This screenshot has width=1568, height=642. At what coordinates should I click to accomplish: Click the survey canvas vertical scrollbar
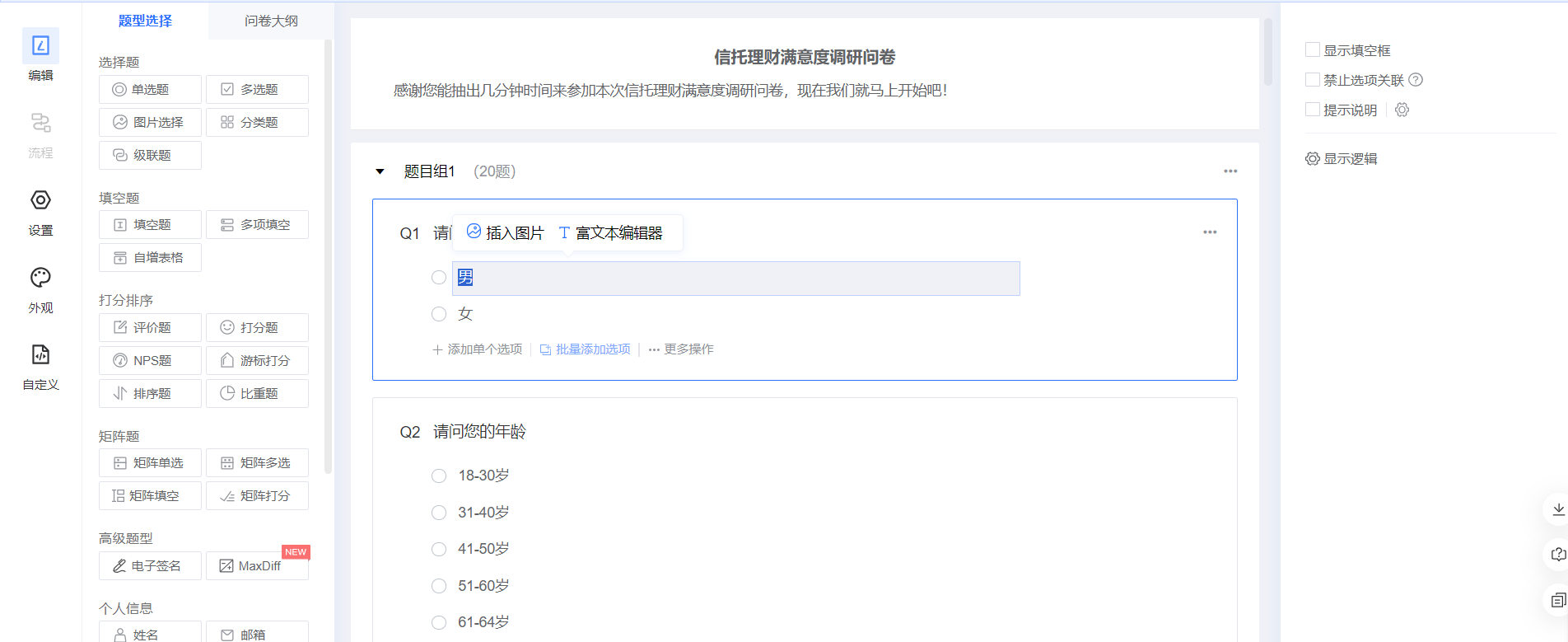1268,52
